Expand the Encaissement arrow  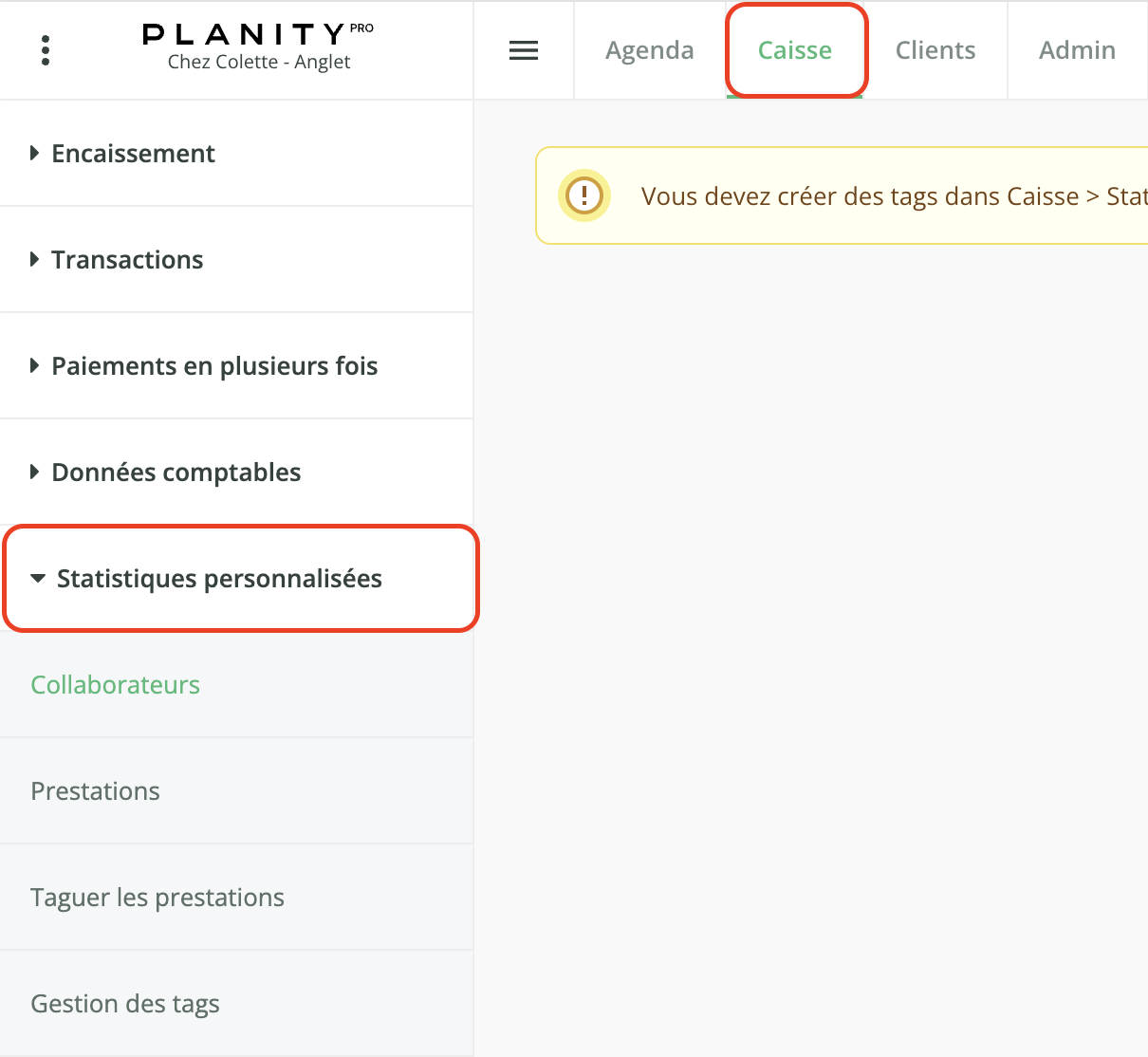[34, 153]
